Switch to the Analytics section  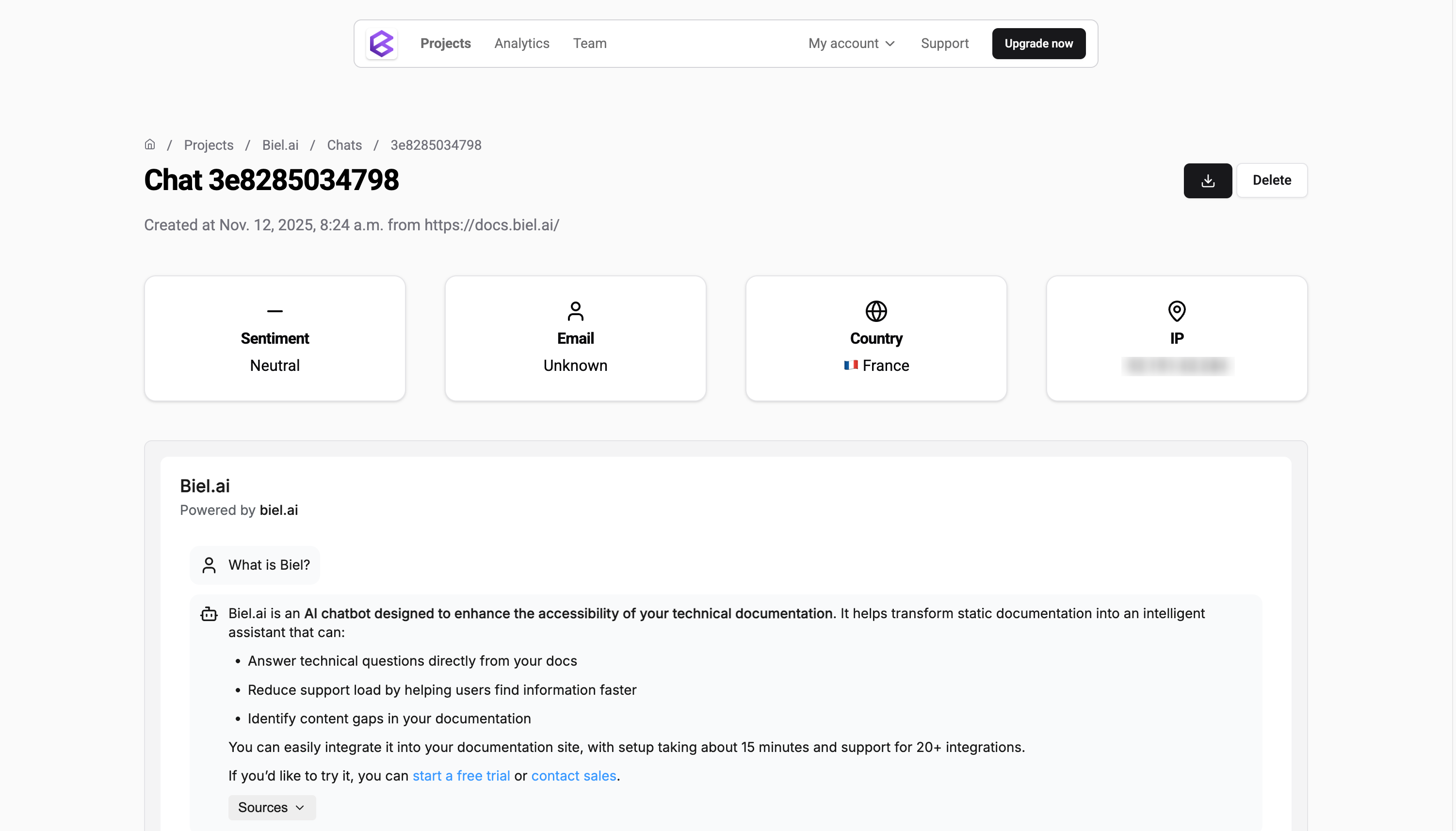pos(521,43)
